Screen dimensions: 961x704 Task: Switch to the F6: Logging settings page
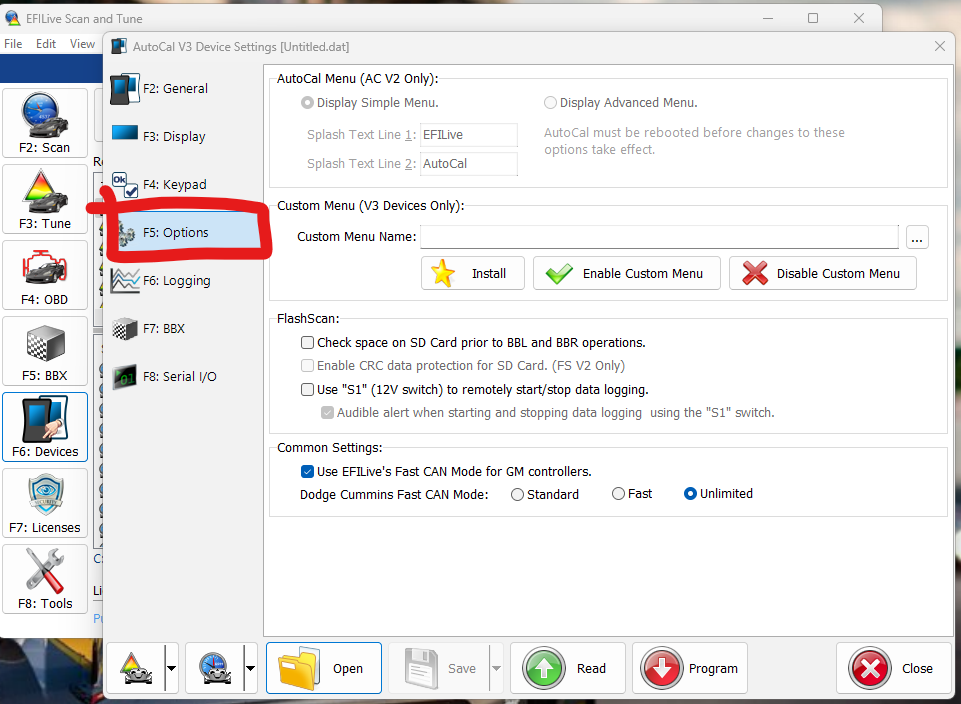pos(184,281)
